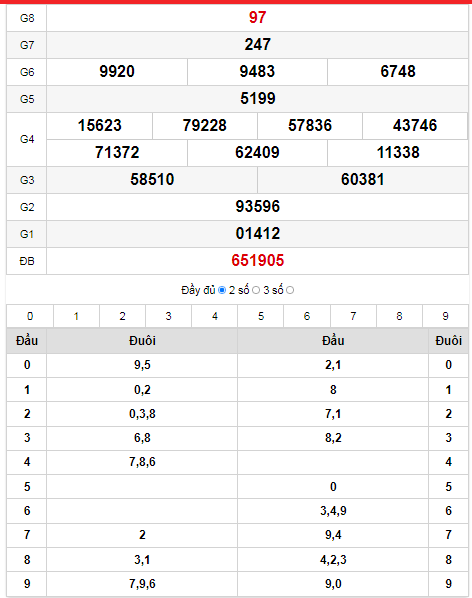Pick digit 6 in the number filter row
Viewport: 472px width, 598px height.
pyautogui.click(x=307, y=316)
